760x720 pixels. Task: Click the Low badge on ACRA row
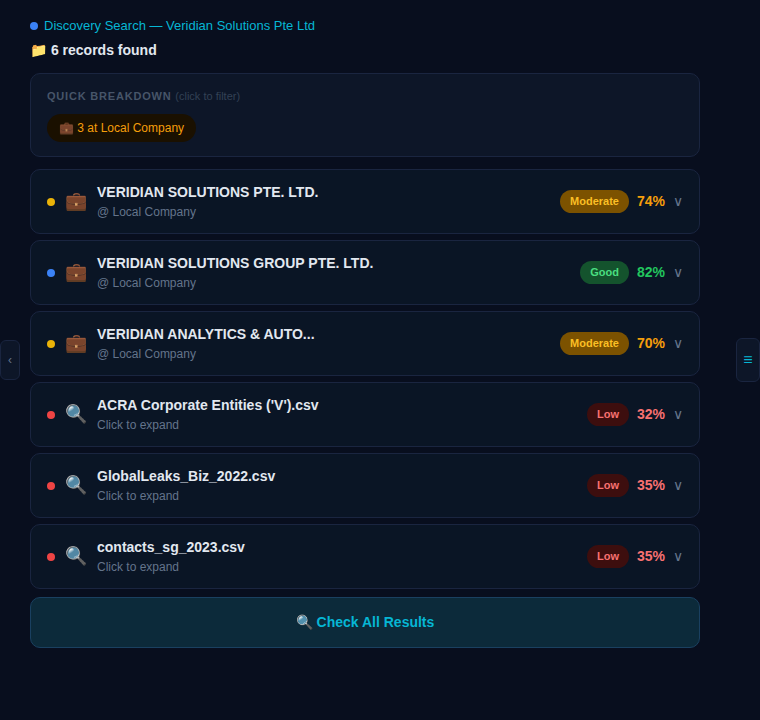[608, 414]
